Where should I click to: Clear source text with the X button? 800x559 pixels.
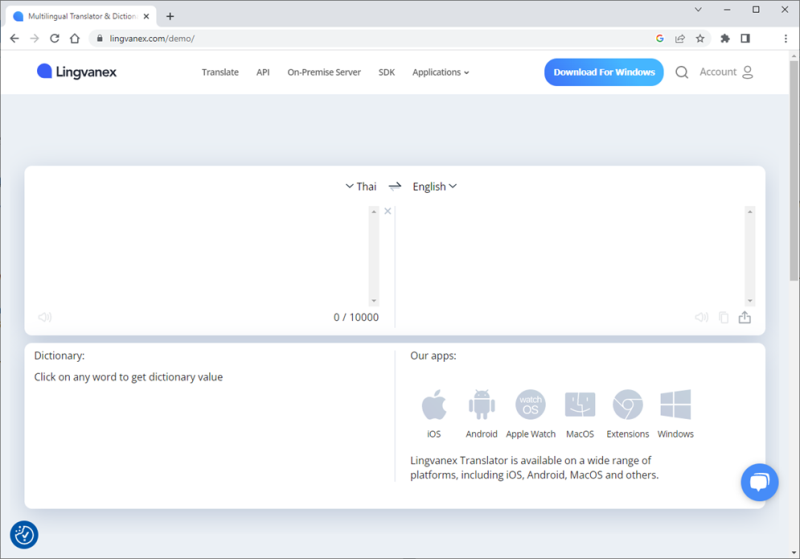[x=388, y=211]
